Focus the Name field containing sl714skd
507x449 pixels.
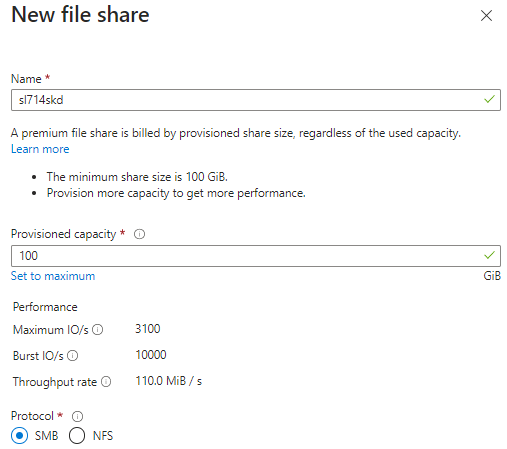pos(256,100)
